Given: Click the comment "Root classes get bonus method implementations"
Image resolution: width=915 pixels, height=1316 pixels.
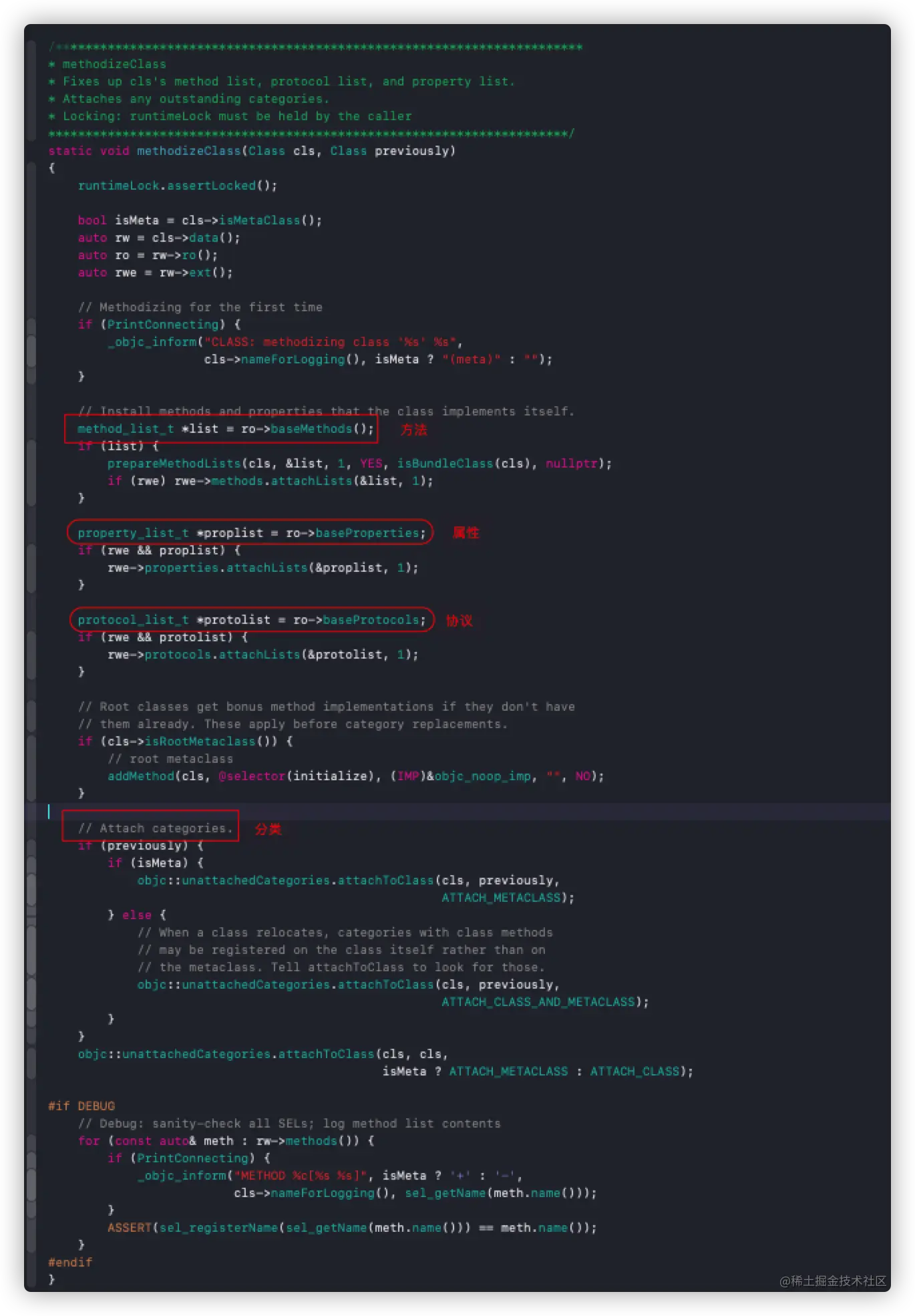Looking at the screenshot, I should pos(326,707).
